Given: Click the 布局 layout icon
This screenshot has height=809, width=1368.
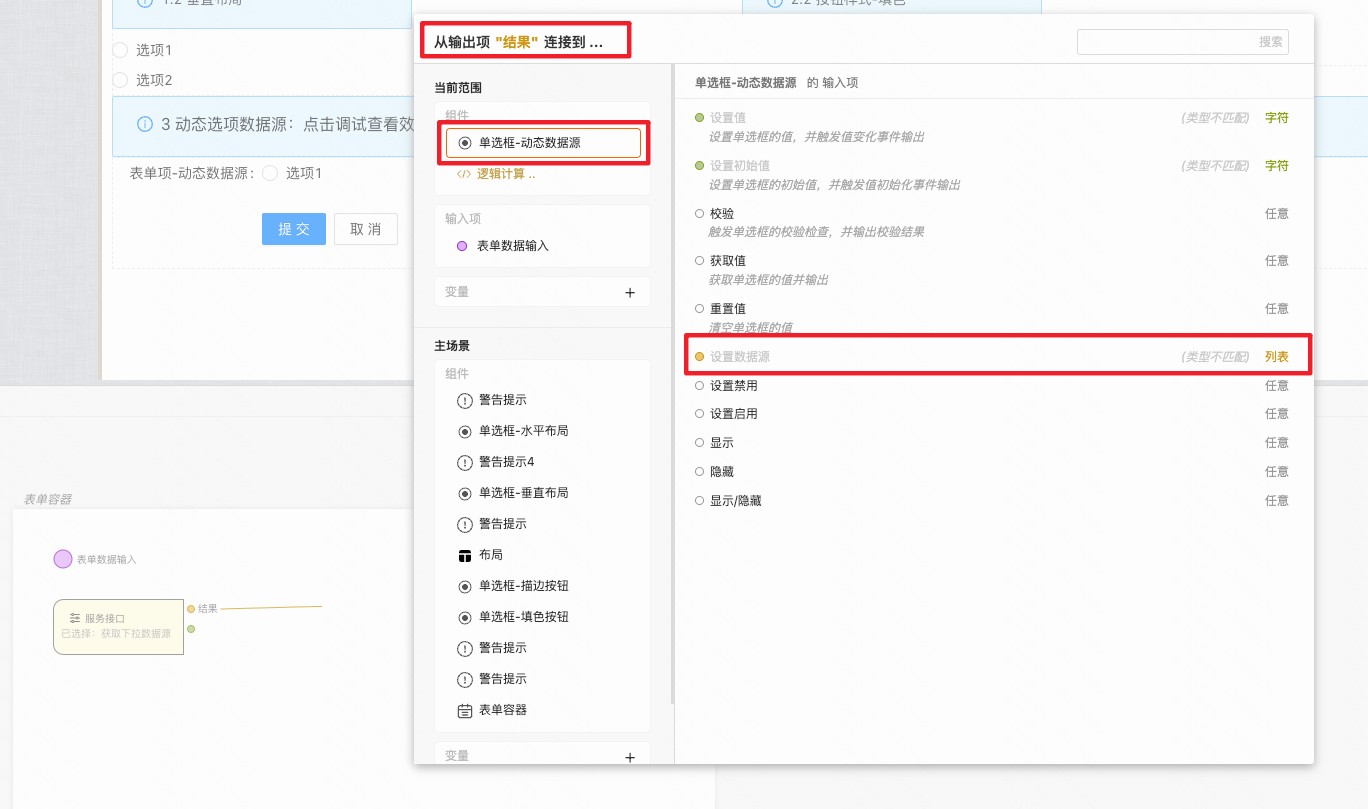Looking at the screenshot, I should (465, 555).
